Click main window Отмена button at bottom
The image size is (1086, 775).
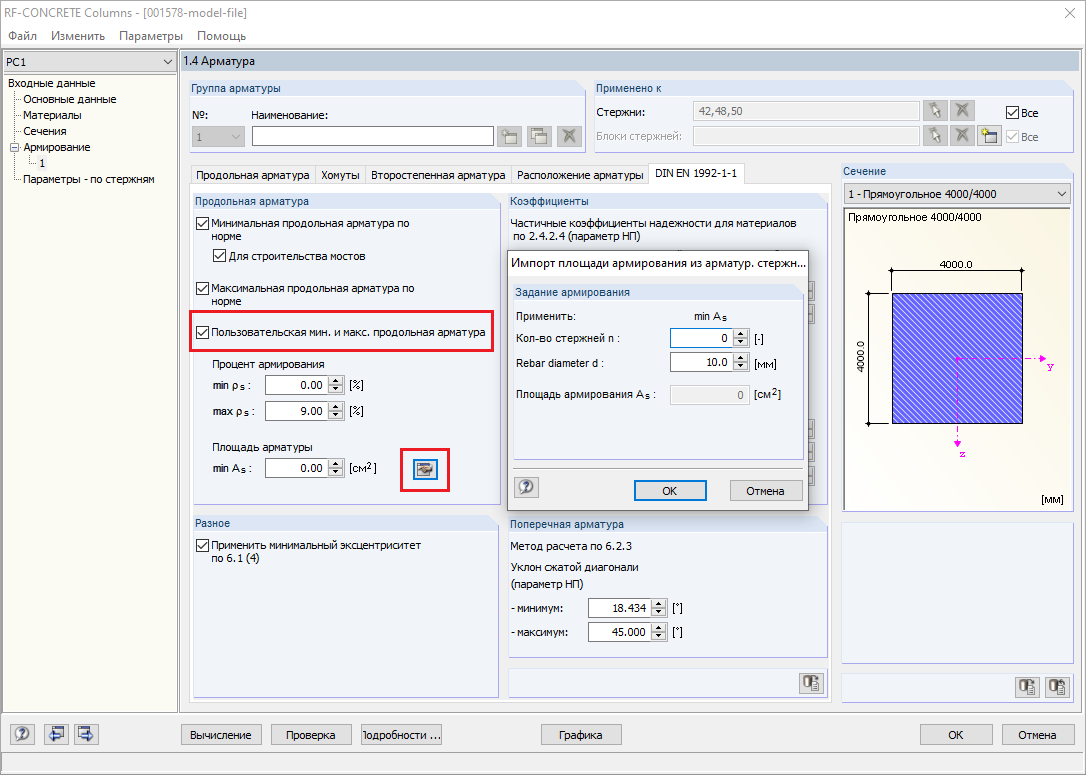pos(1037,735)
